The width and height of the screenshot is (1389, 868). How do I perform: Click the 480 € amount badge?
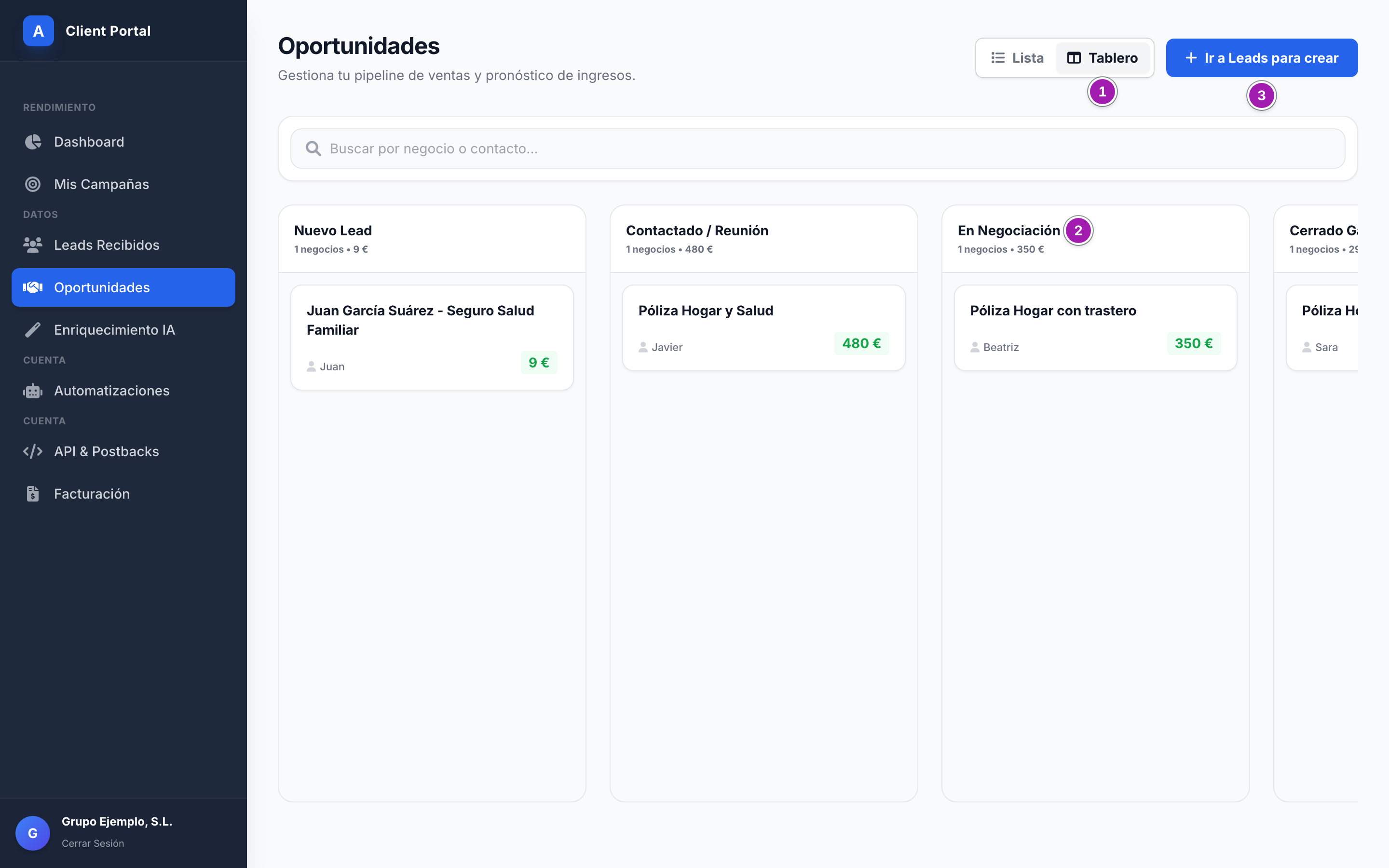pos(861,343)
